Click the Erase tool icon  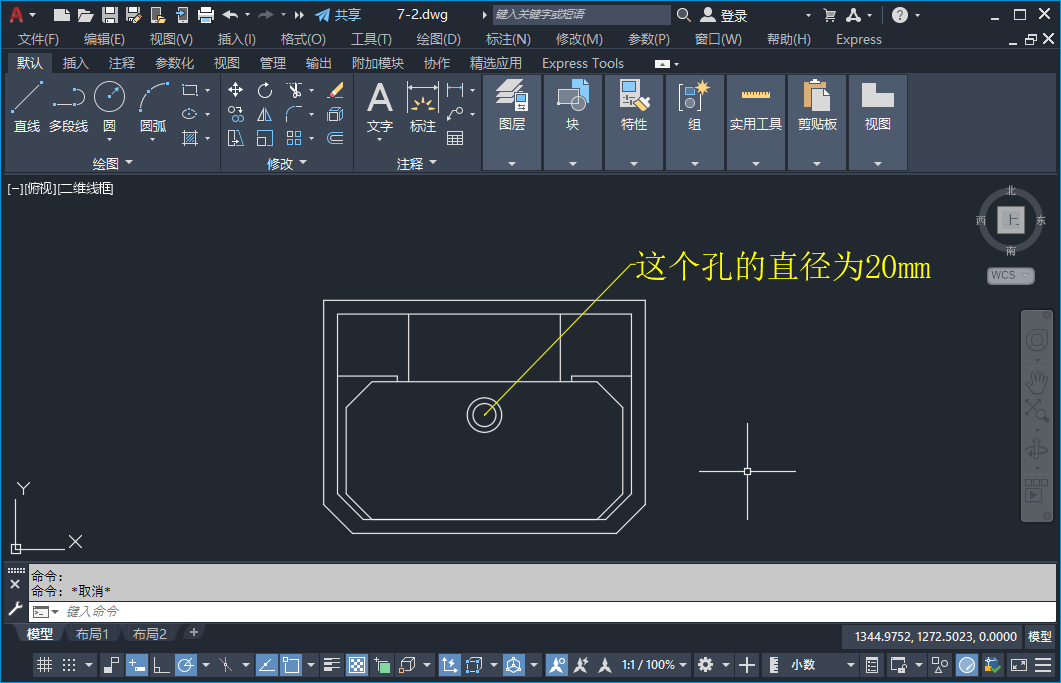click(335, 90)
